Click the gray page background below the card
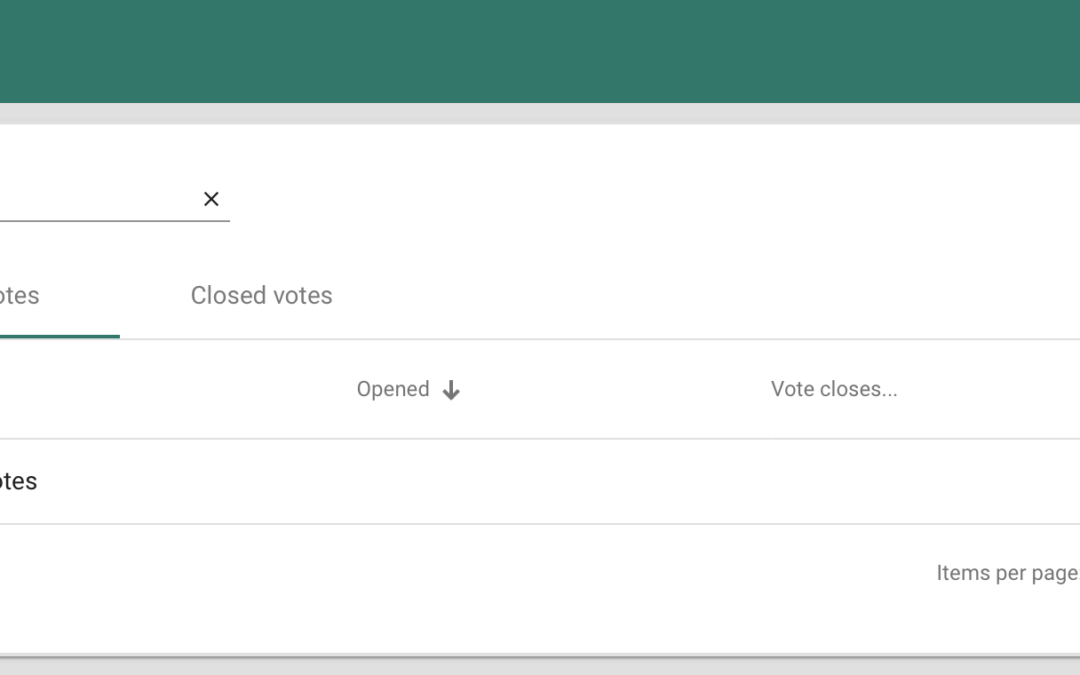 point(540,667)
